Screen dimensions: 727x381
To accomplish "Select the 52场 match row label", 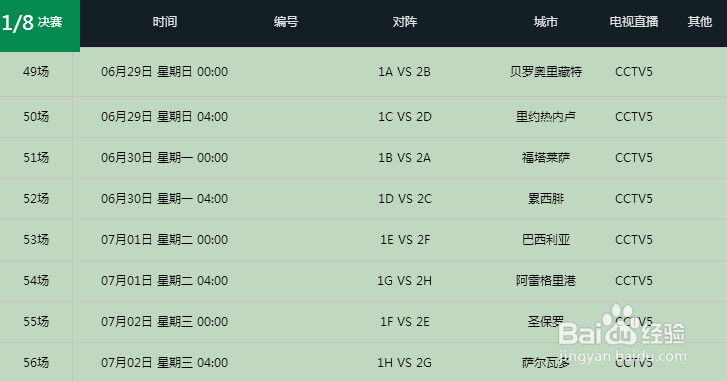I will 36,199.
